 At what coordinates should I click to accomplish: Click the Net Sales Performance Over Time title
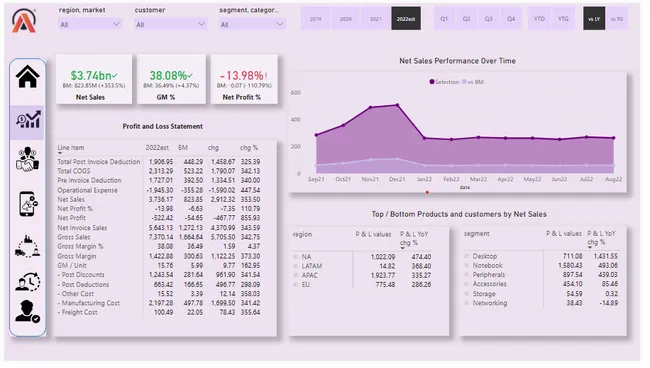pos(457,61)
